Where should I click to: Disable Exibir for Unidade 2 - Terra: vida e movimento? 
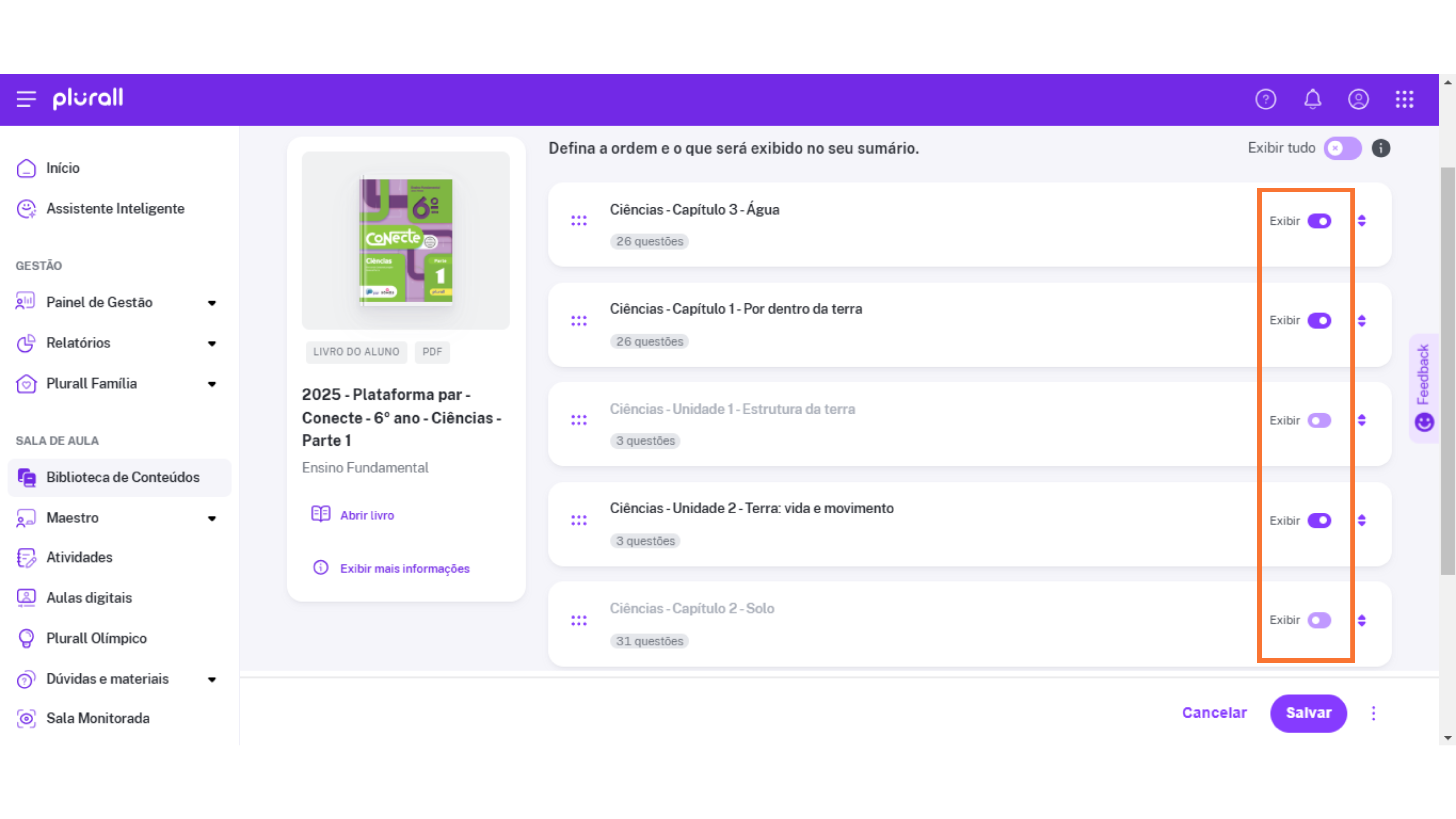[1319, 520]
